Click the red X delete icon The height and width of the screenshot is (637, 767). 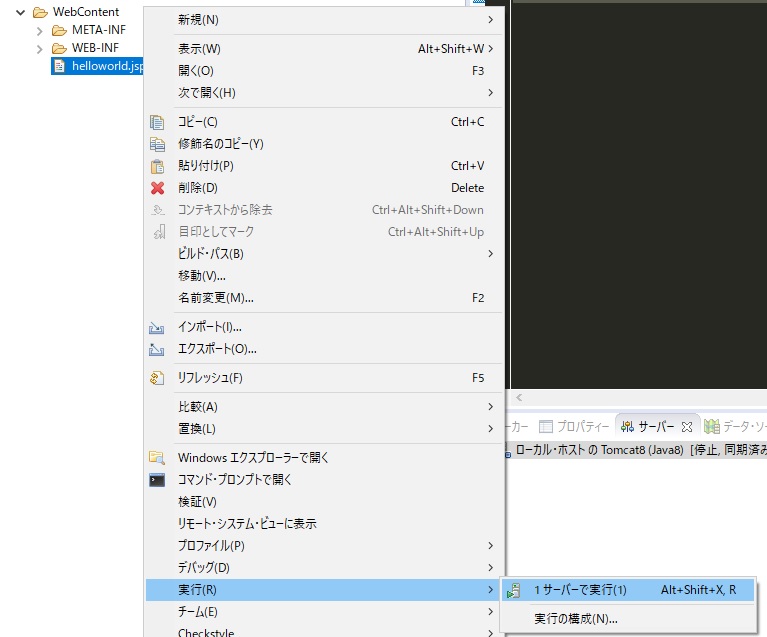tap(157, 188)
